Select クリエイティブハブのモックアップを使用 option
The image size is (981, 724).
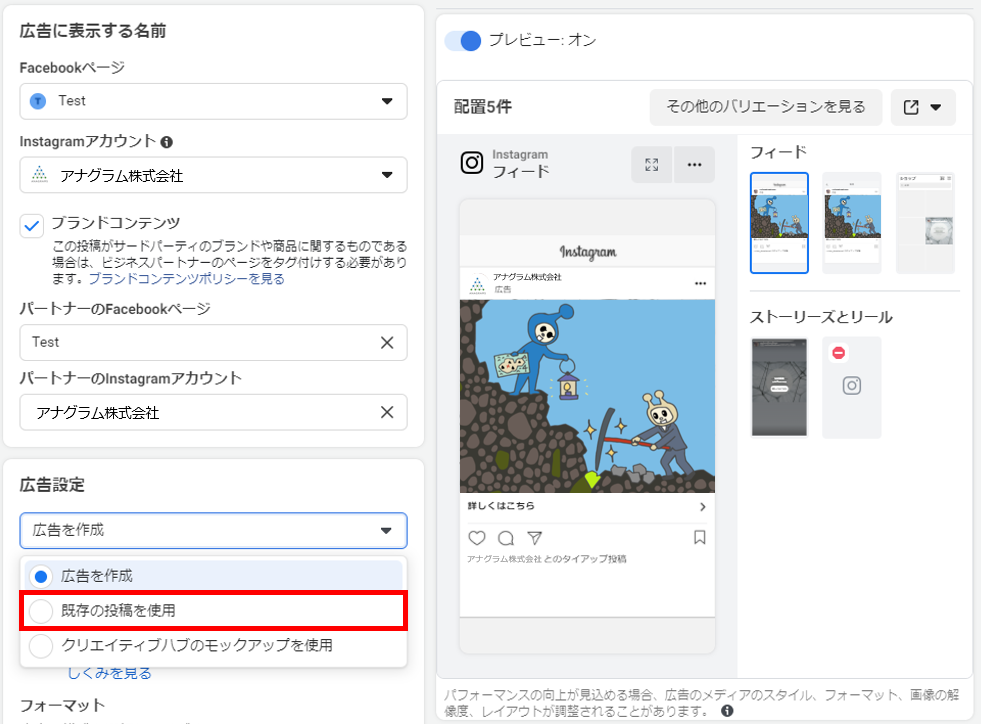tap(41, 646)
